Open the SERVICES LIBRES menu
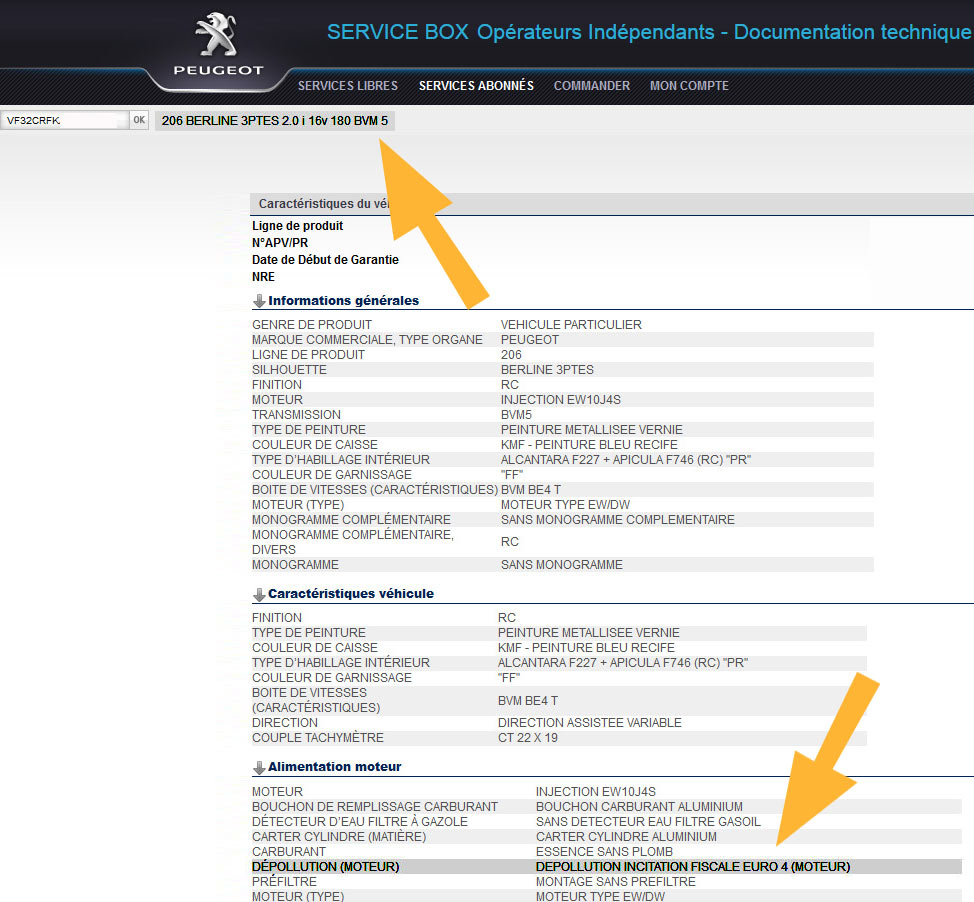This screenshot has height=902, width=974. [347, 86]
